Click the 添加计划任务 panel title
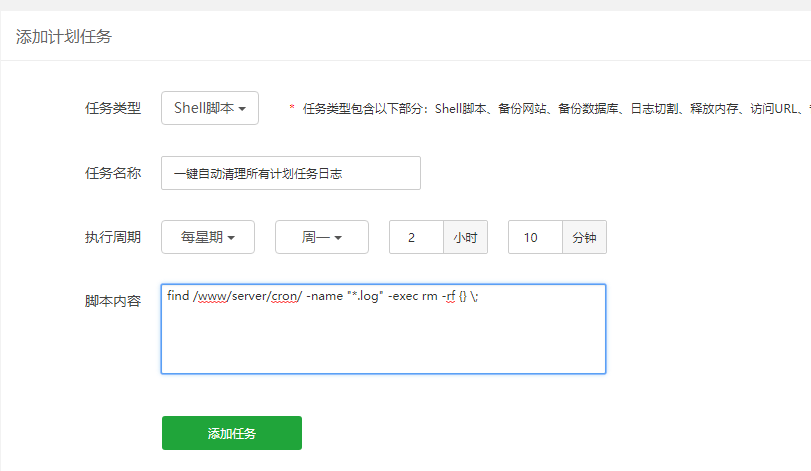Screen dimensions: 811x471 click(x=63, y=37)
